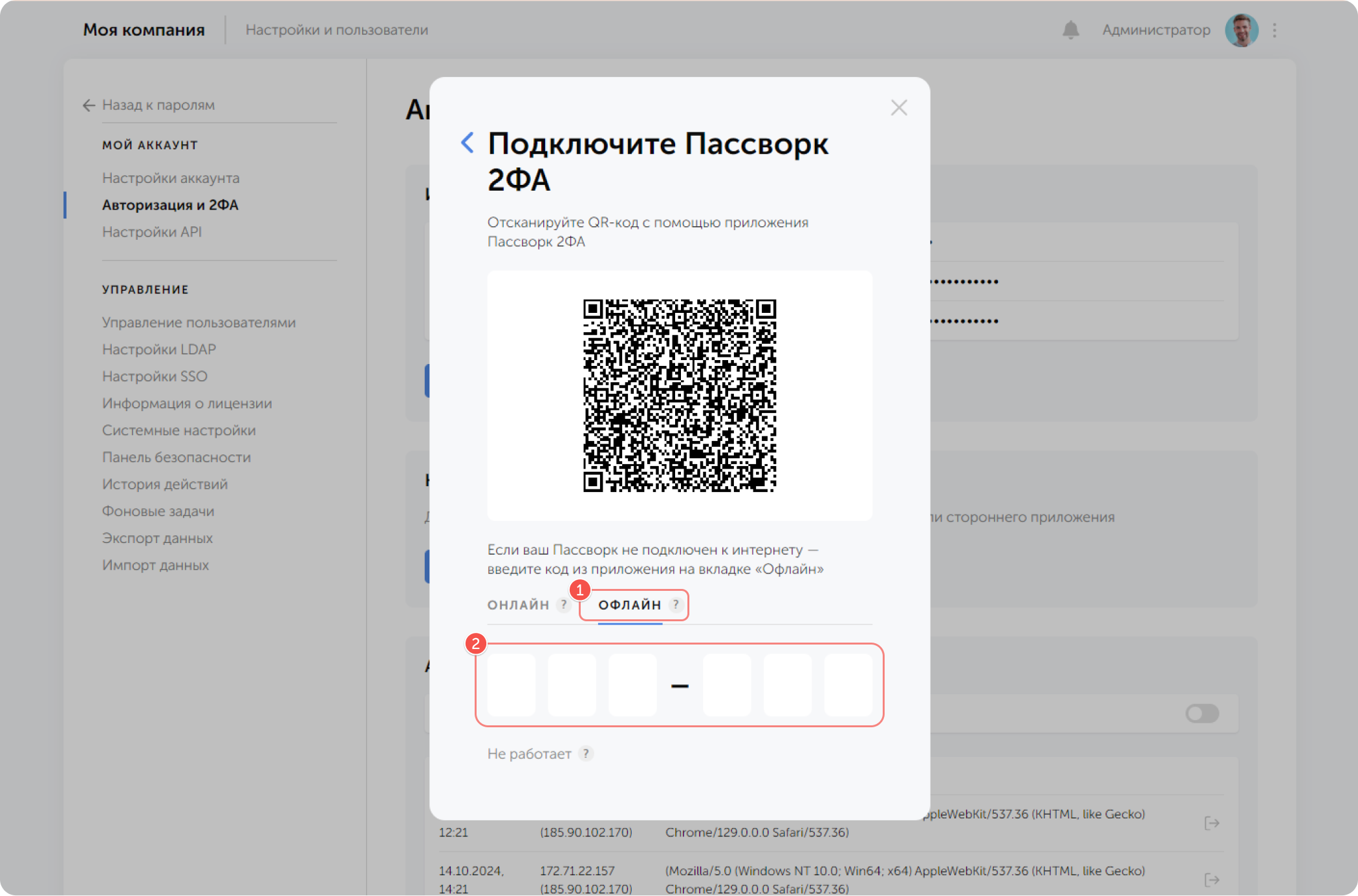The image size is (1358, 896).
Task: Open the help icon beside «Не работает»
Action: pos(586,753)
